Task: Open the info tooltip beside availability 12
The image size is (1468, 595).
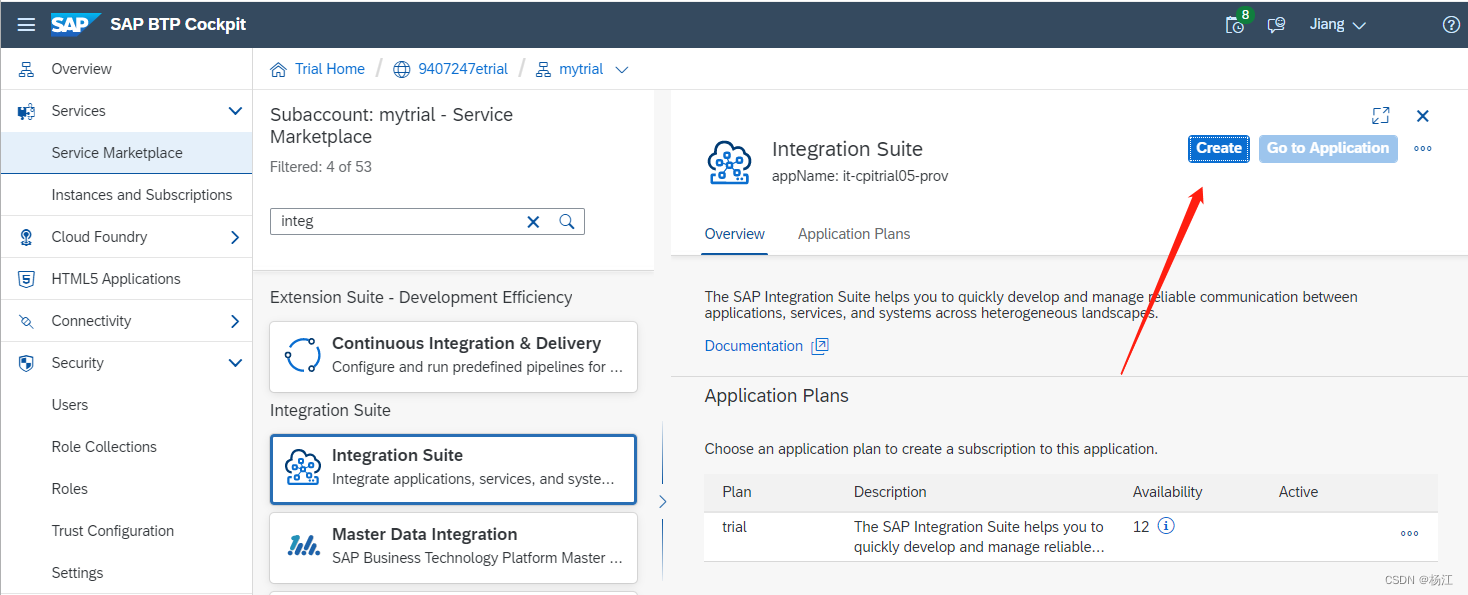Action: coord(1167,525)
